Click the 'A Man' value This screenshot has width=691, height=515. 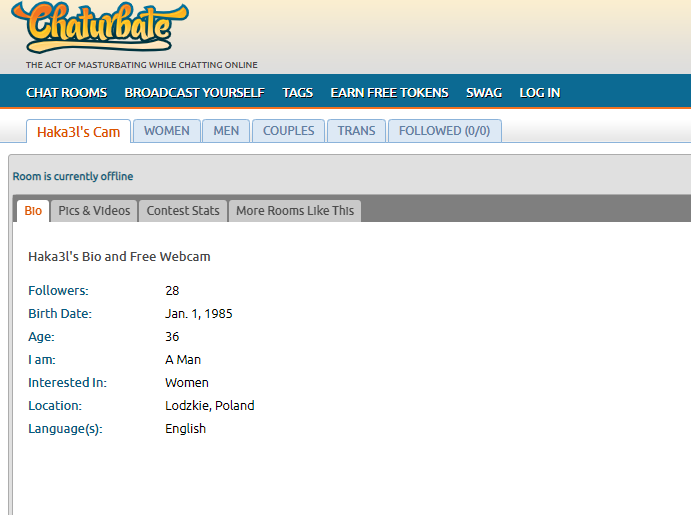pos(183,359)
